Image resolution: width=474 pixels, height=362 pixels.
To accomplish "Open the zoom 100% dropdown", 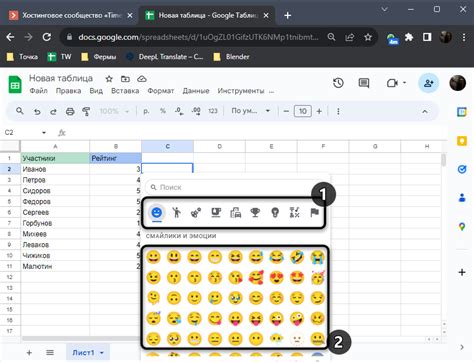I will (114, 111).
